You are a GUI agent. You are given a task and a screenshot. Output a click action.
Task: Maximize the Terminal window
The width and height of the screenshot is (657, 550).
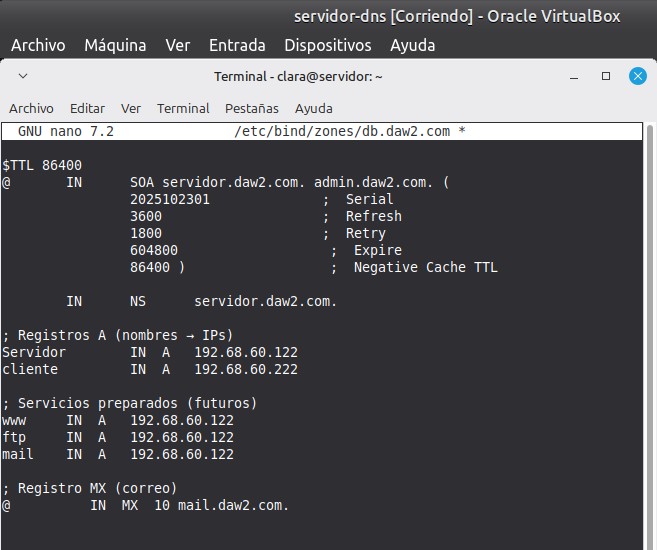tap(606, 76)
